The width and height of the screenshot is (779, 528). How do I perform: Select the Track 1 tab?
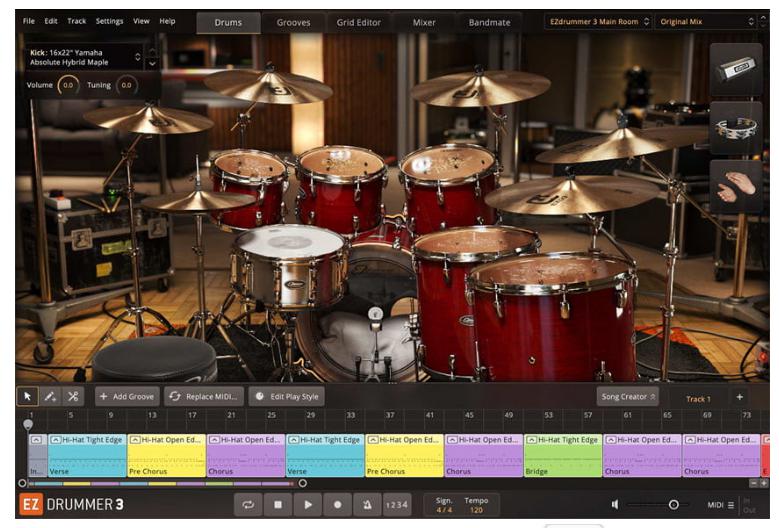[698, 399]
